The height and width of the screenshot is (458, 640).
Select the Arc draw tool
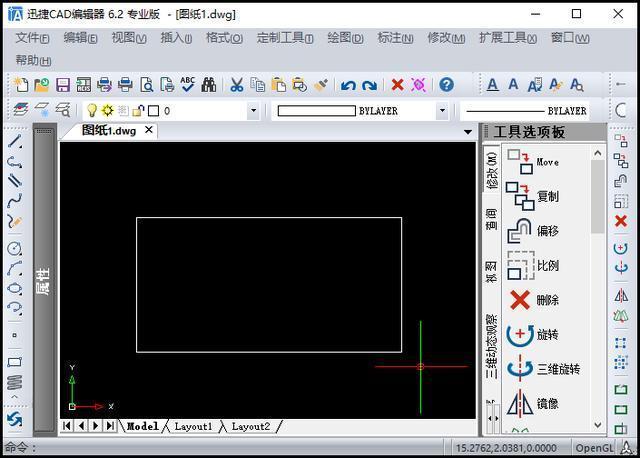[15, 268]
